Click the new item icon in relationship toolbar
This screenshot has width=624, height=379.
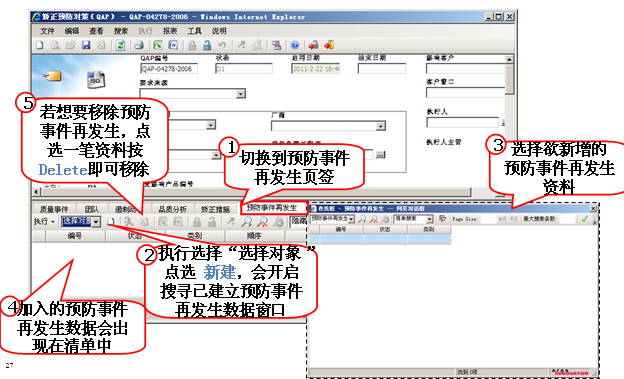pyautogui.click(x=111, y=222)
